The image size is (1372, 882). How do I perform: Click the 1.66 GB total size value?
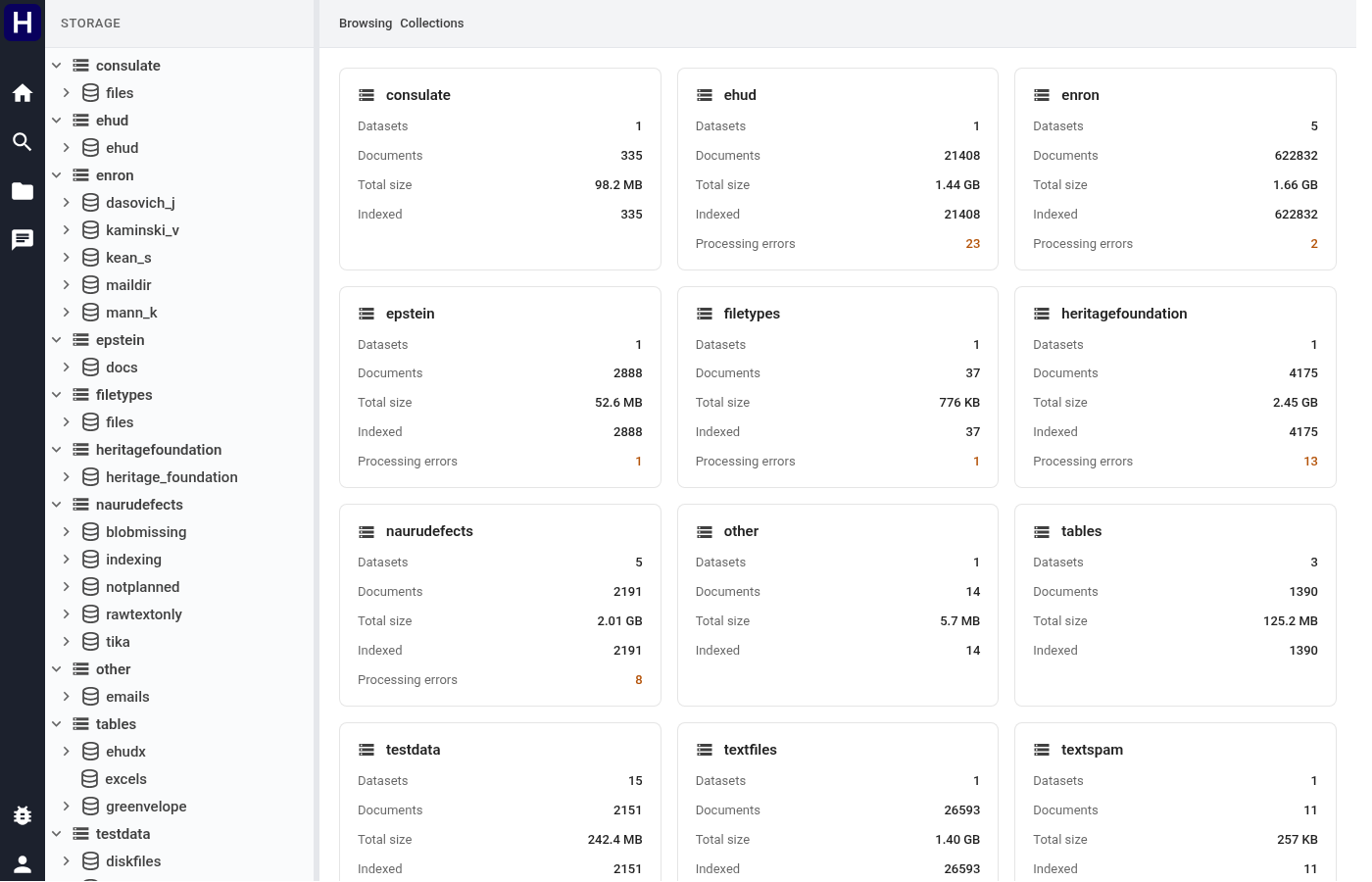point(1296,185)
